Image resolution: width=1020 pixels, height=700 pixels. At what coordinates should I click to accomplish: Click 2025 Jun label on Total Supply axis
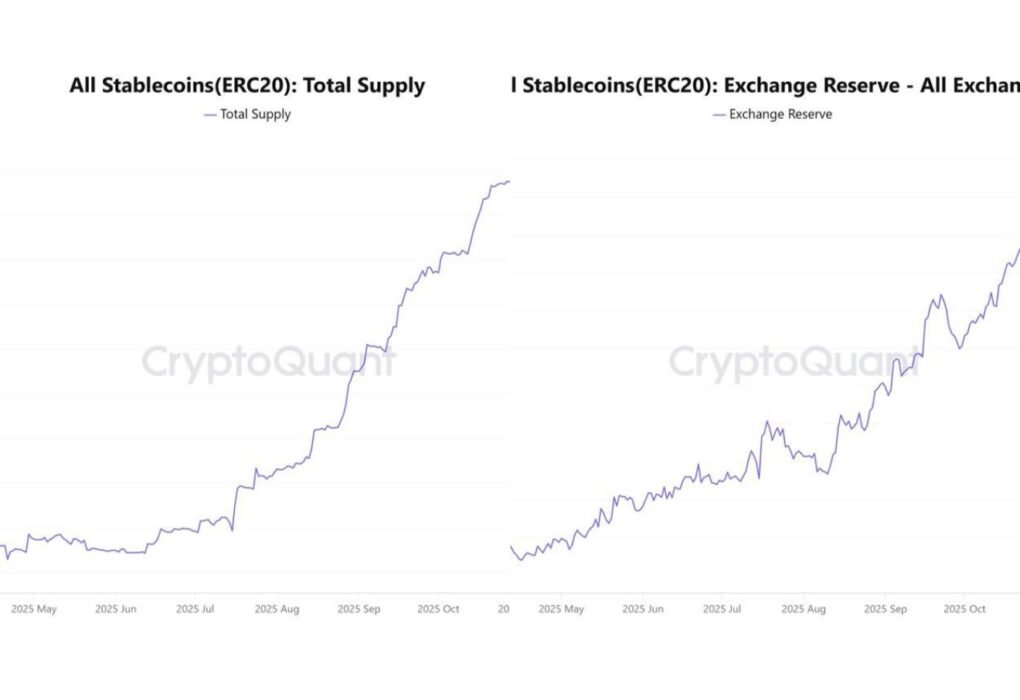coord(114,608)
